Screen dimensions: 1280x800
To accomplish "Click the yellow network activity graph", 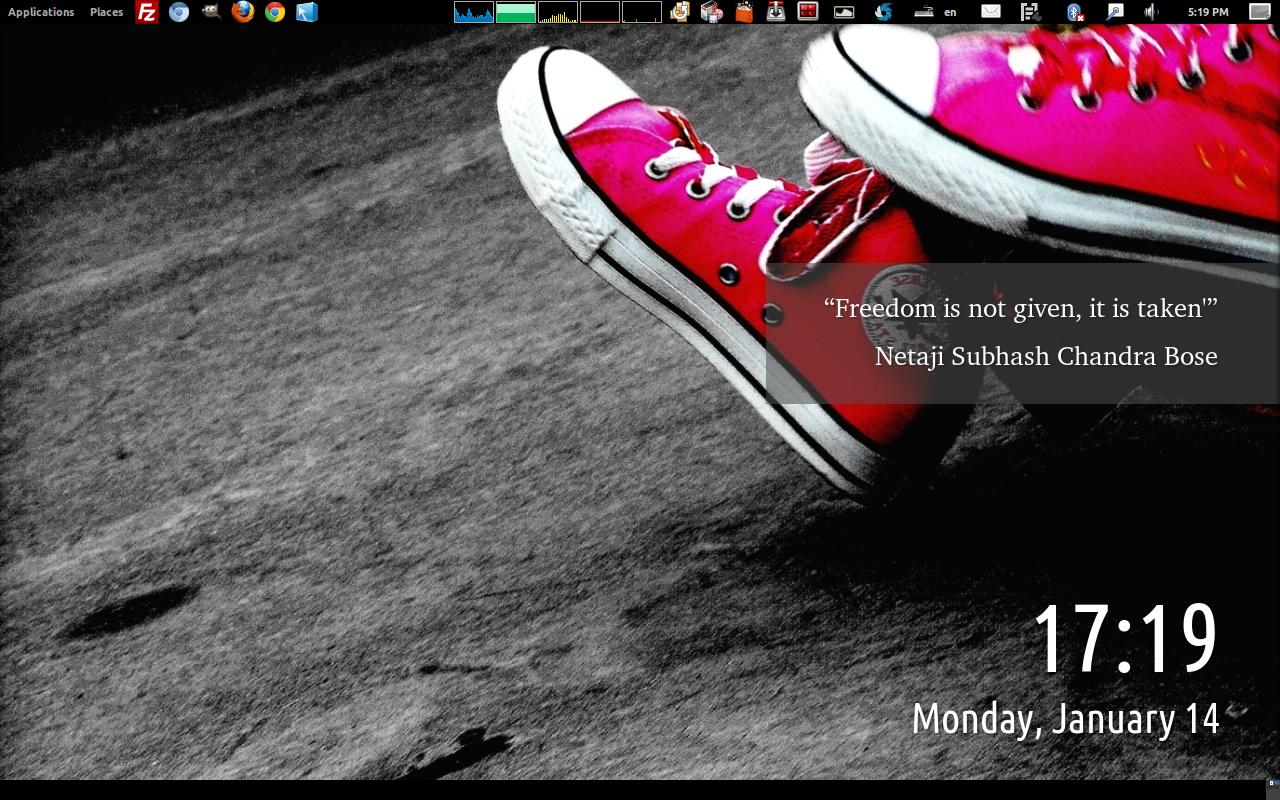I will coord(558,12).
